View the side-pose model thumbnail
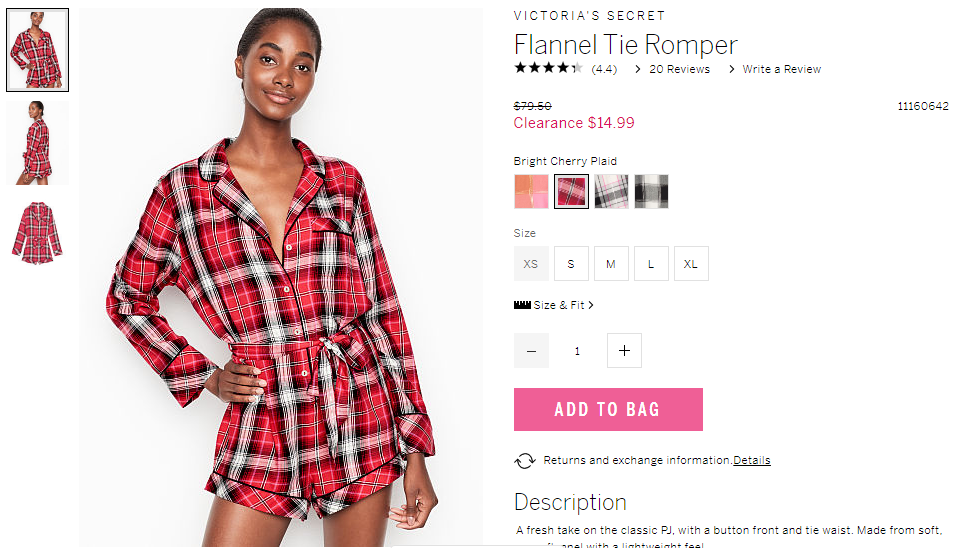The image size is (955, 548). (x=37, y=142)
